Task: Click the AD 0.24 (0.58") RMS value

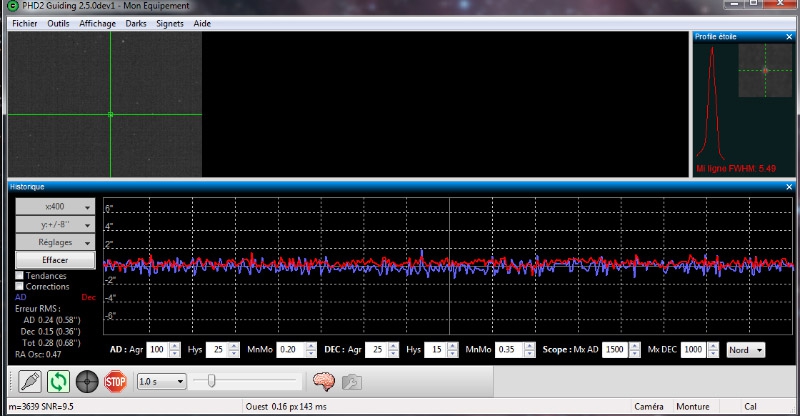Action: pos(52,320)
